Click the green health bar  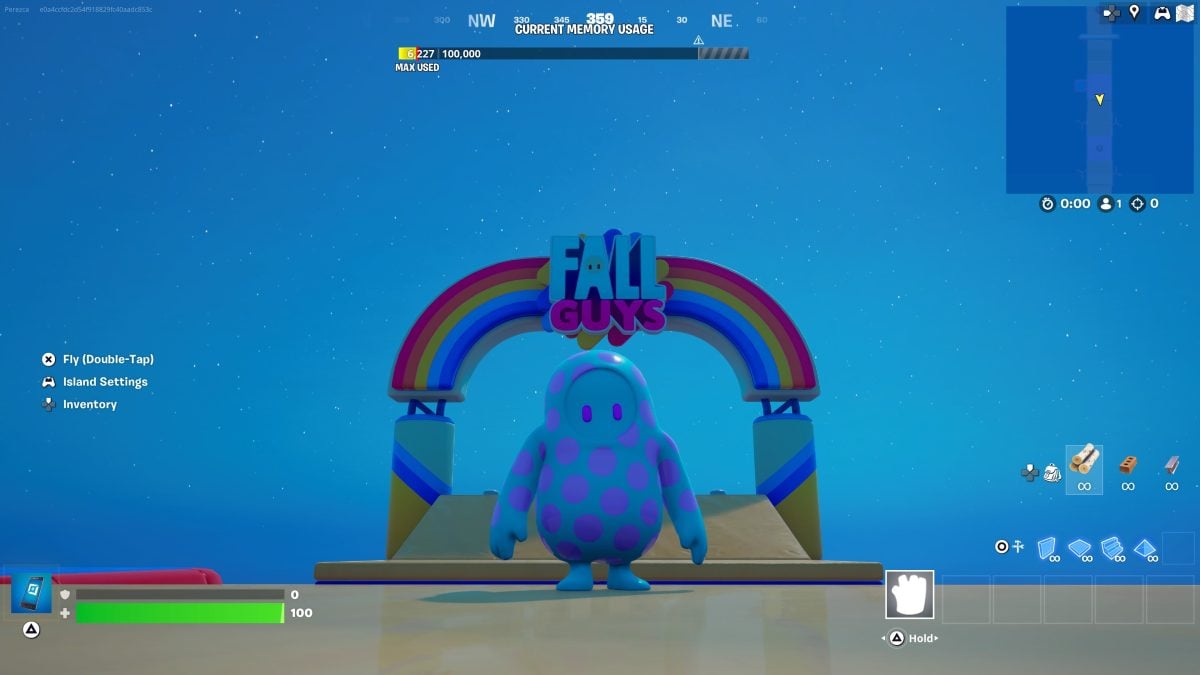pyautogui.click(x=180, y=613)
